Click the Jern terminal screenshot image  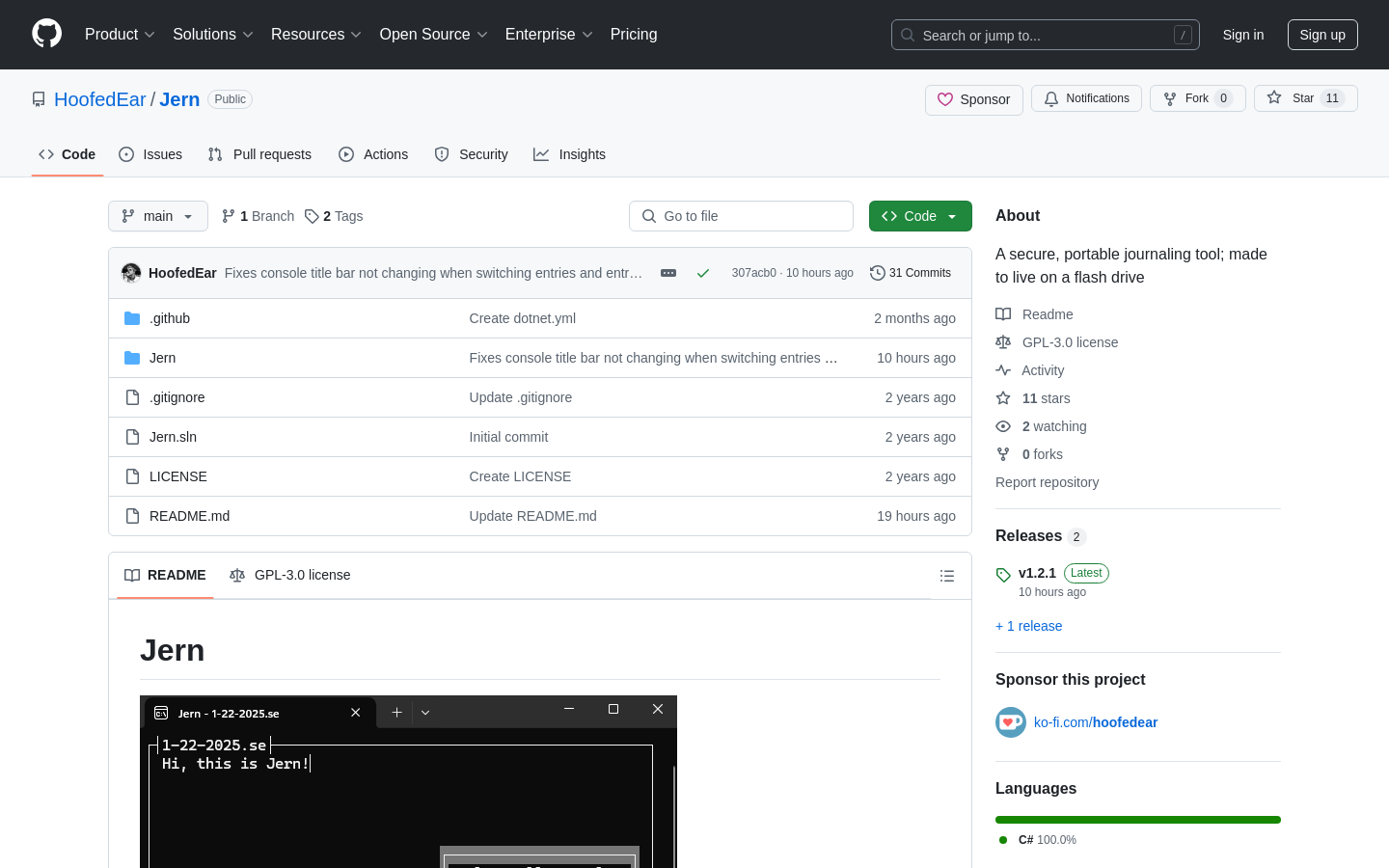(408, 781)
